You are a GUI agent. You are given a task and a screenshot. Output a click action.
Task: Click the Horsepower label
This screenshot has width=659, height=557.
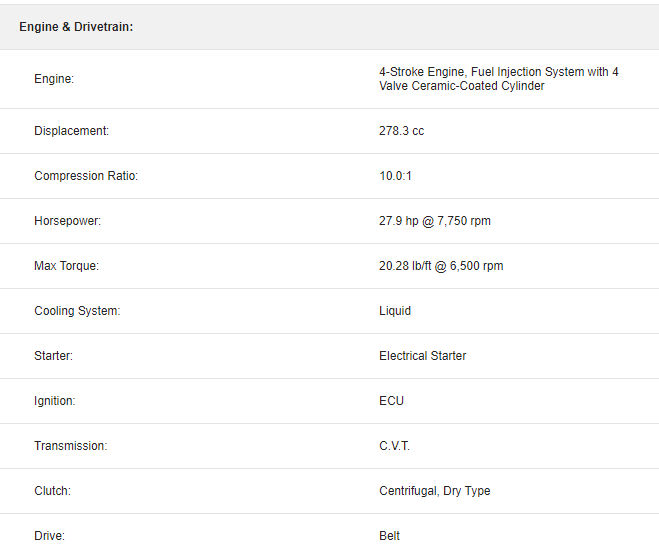pos(67,221)
